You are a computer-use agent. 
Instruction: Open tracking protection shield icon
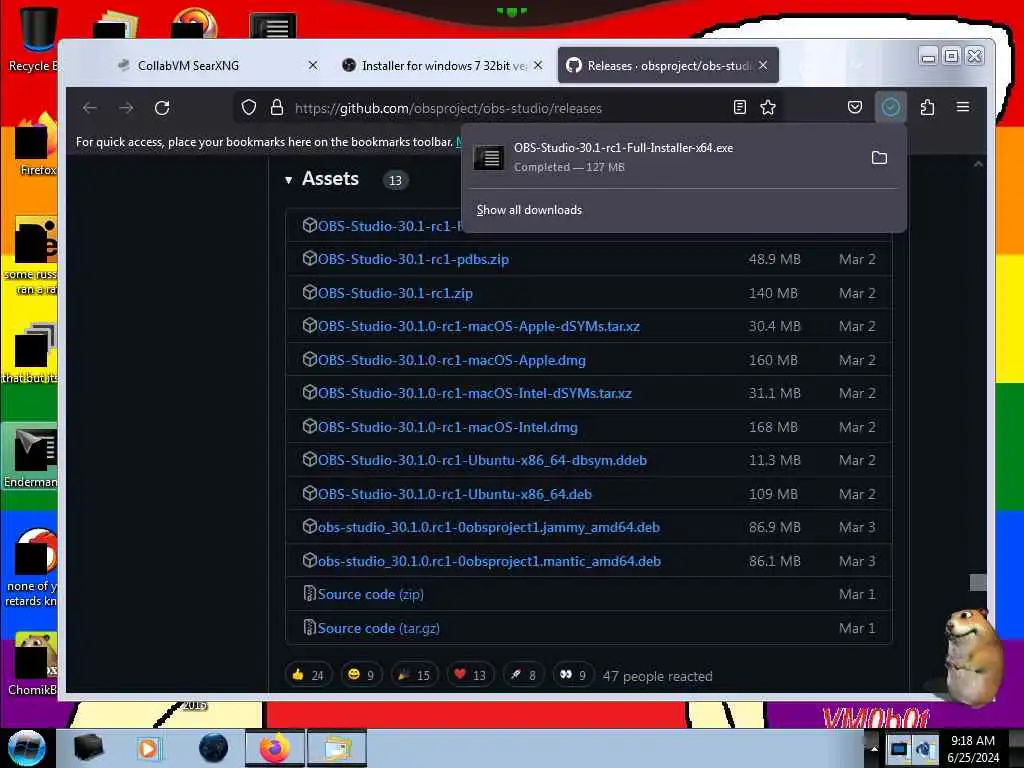(x=249, y=108)
